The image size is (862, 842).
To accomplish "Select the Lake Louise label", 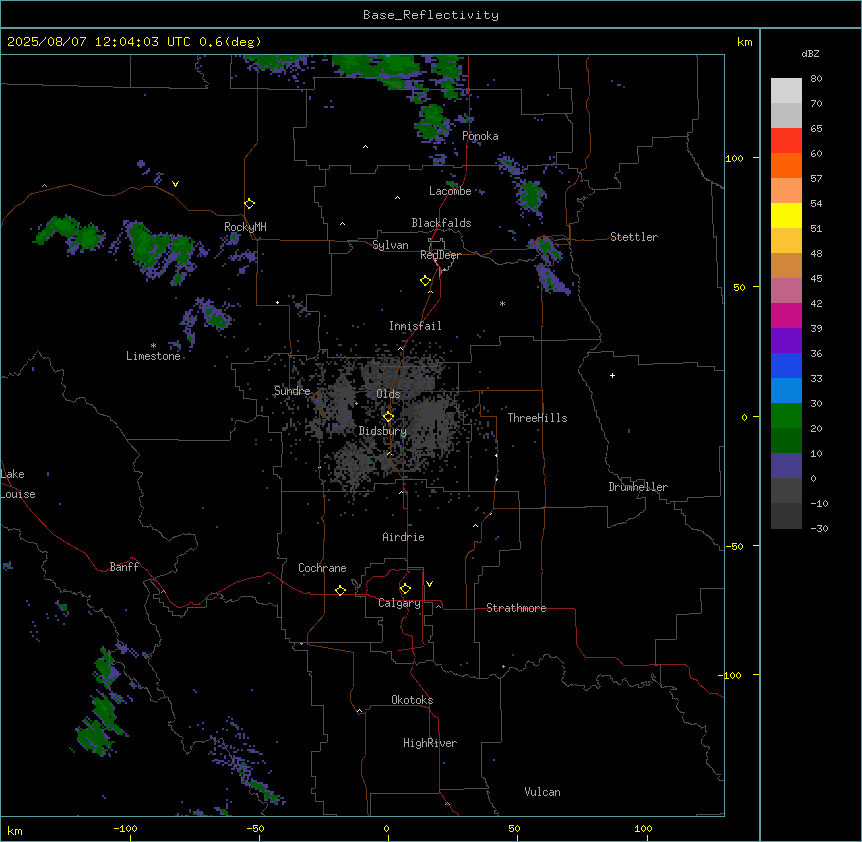I will tap(18, 484).
